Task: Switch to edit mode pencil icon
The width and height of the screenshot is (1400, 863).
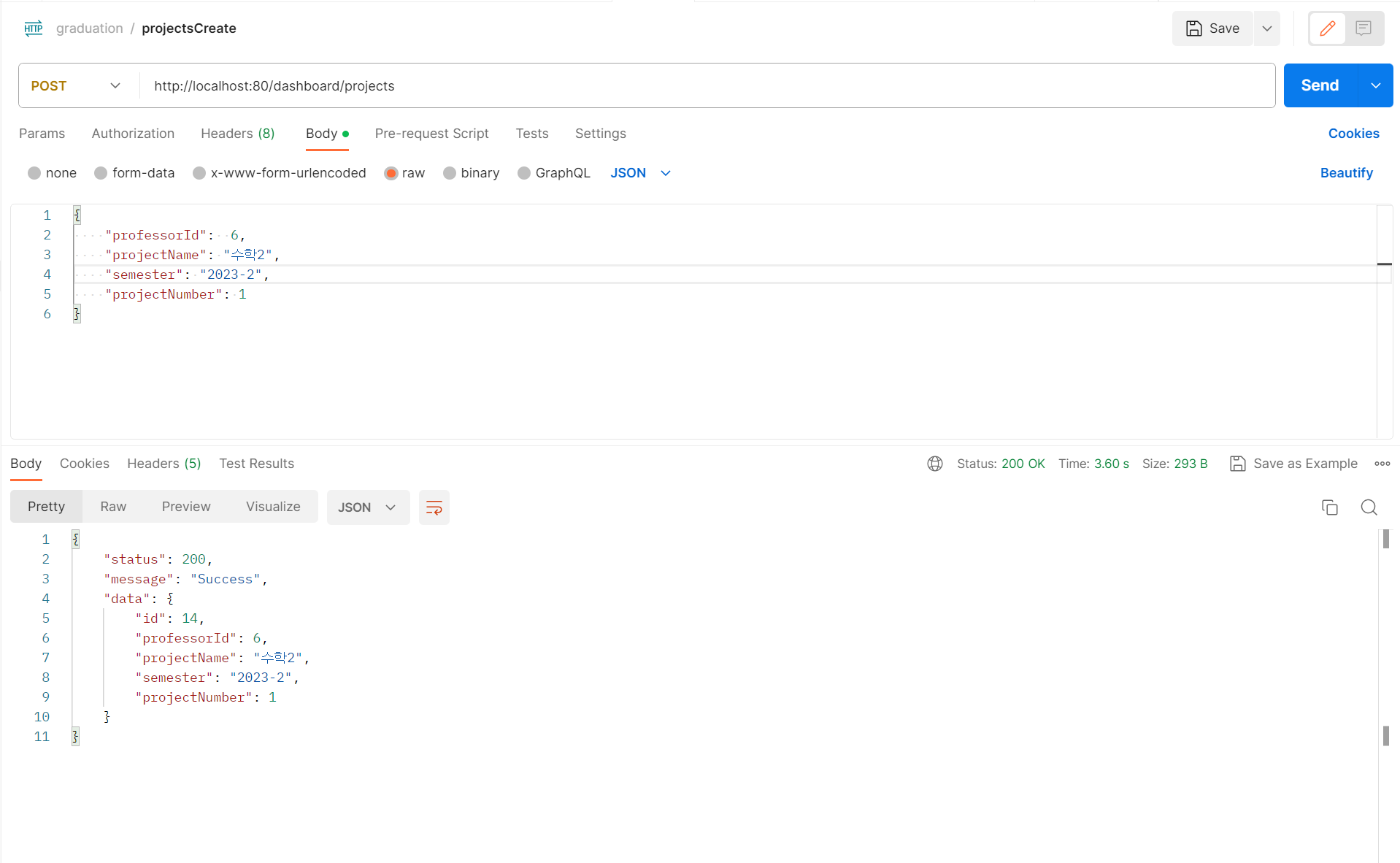Action: tap(1328, 28)
